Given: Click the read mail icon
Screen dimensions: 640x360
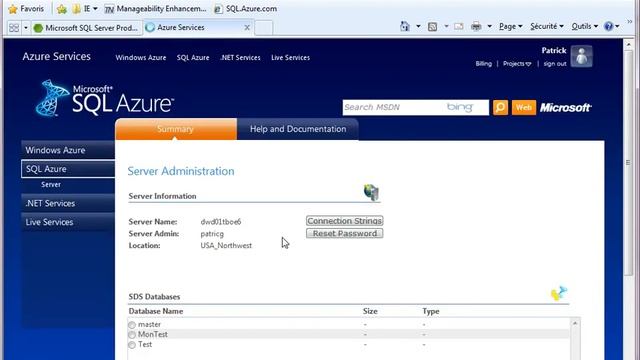Looking at the screenshot, I should pos(458,27).
